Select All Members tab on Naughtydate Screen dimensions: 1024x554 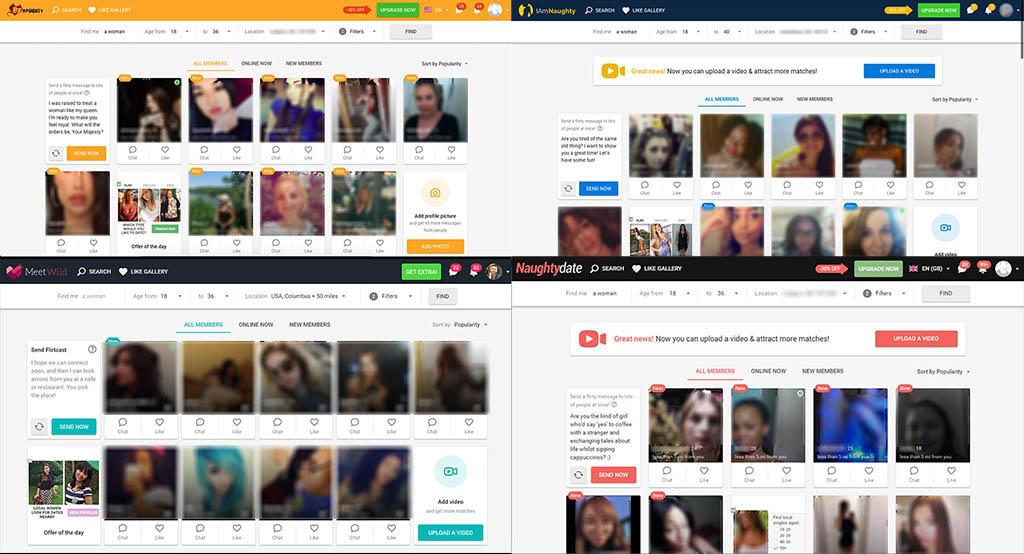pos(715,371)
